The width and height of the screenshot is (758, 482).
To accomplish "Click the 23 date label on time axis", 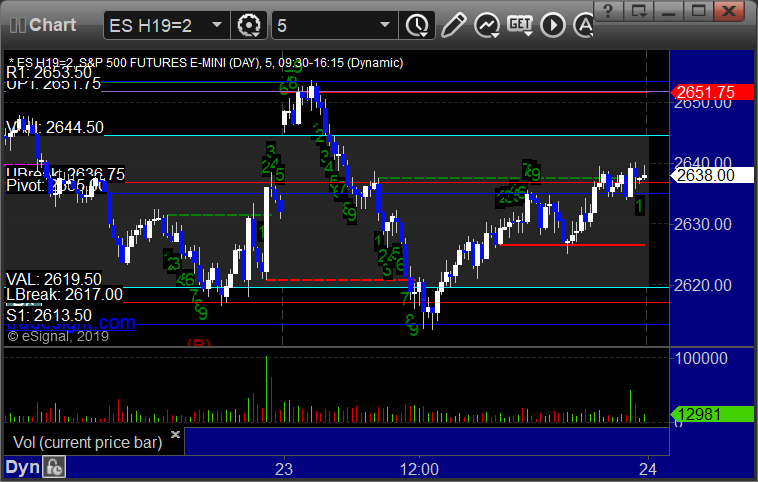I will pyautogui.click(x=284, y=469).
